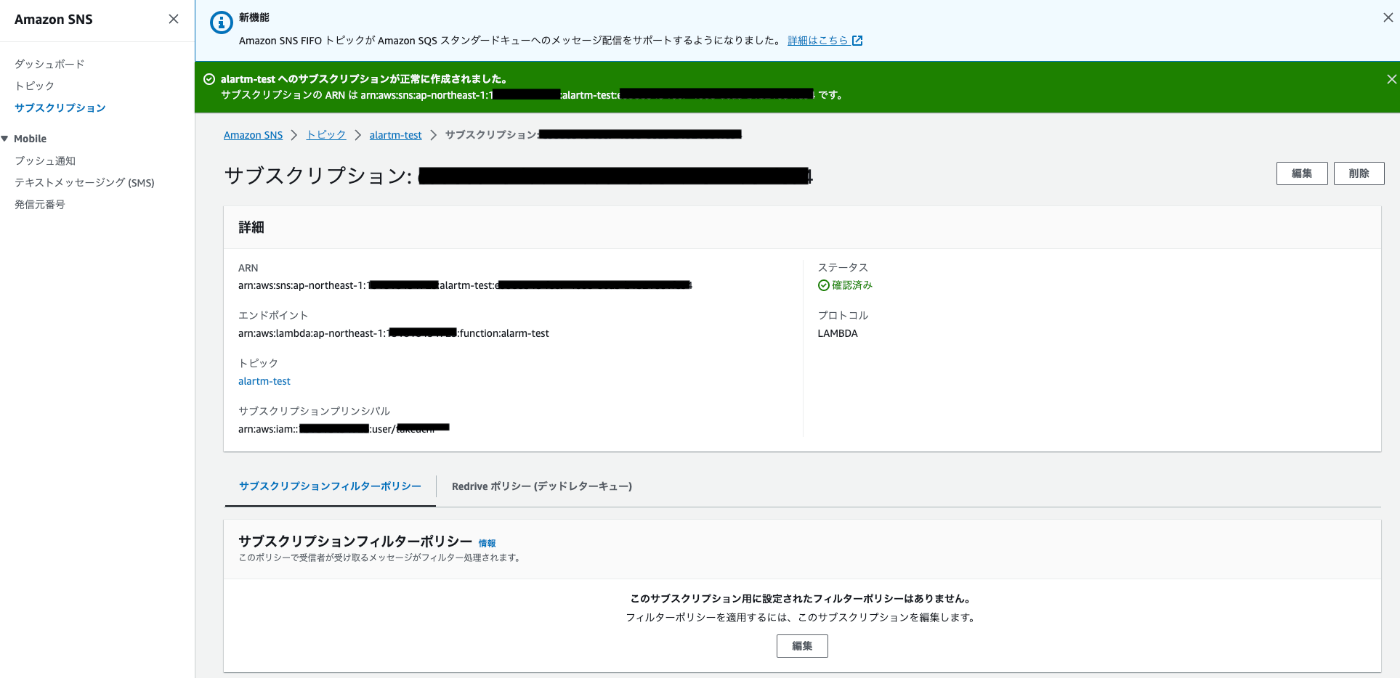The width and height of the screenshot is (1400, 678).
Task: Click the Mobile section heading
Action: [30, 139]
